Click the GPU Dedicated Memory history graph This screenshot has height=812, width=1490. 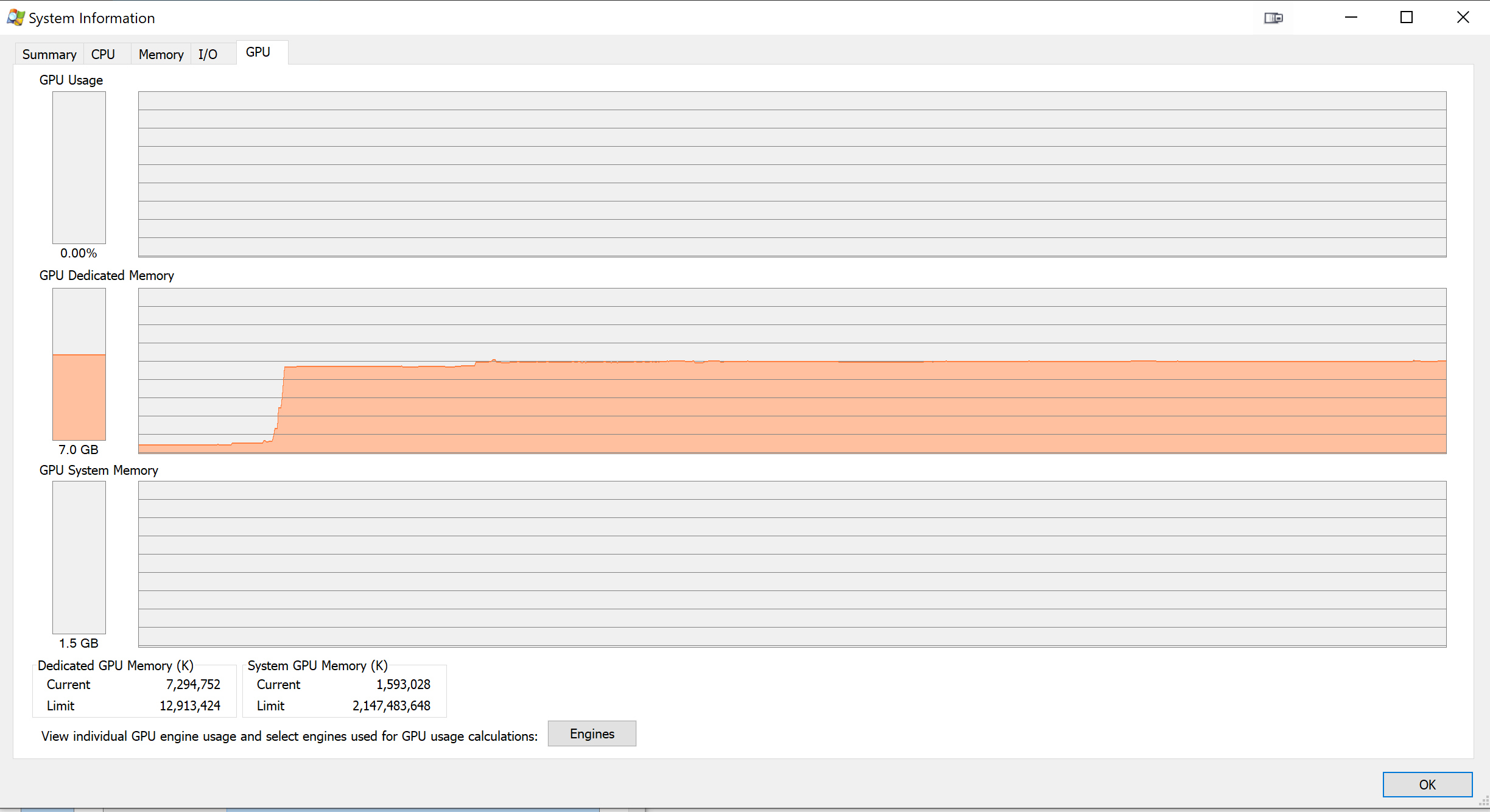pyautogui.click(x=792, y=371)
